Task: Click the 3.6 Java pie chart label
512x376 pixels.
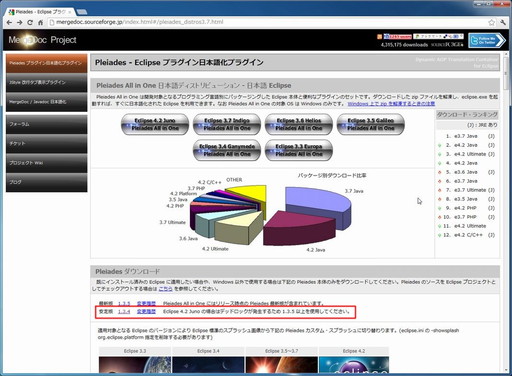Action: coord(188,239)
